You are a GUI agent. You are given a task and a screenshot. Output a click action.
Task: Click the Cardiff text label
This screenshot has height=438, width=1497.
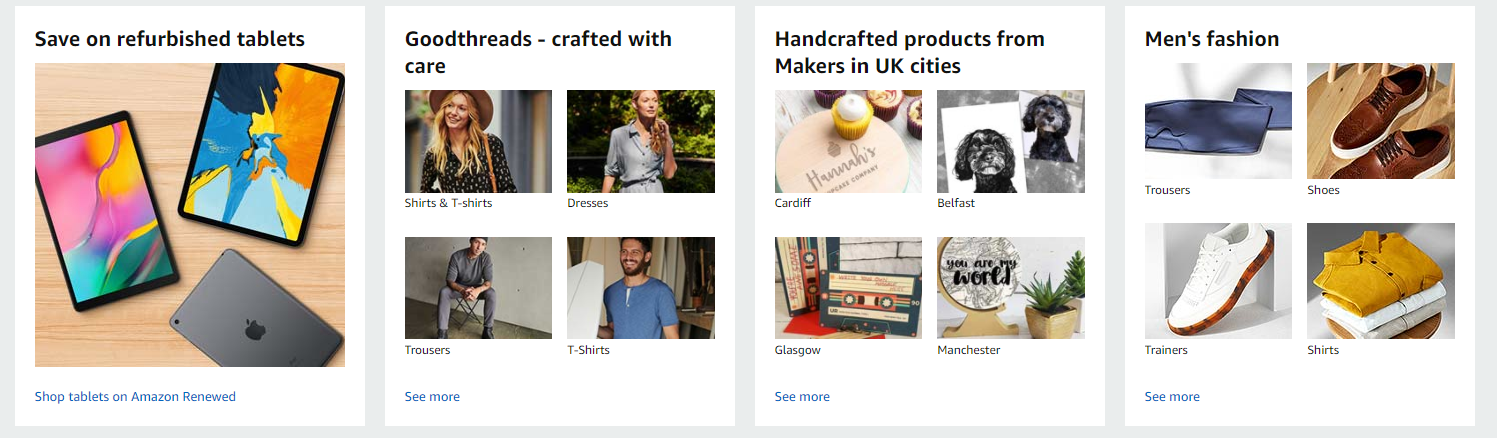[793, 203]
